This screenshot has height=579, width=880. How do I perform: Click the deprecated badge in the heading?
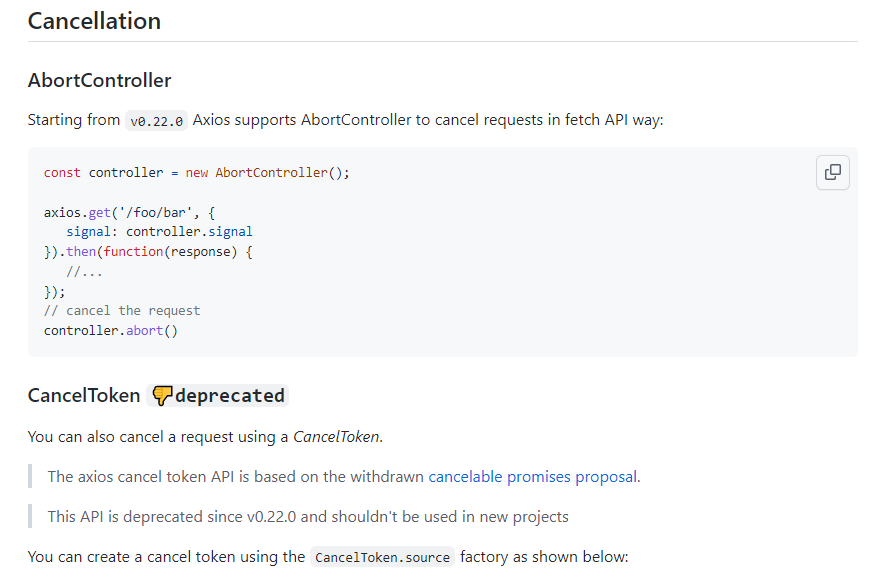click(218, 396)
